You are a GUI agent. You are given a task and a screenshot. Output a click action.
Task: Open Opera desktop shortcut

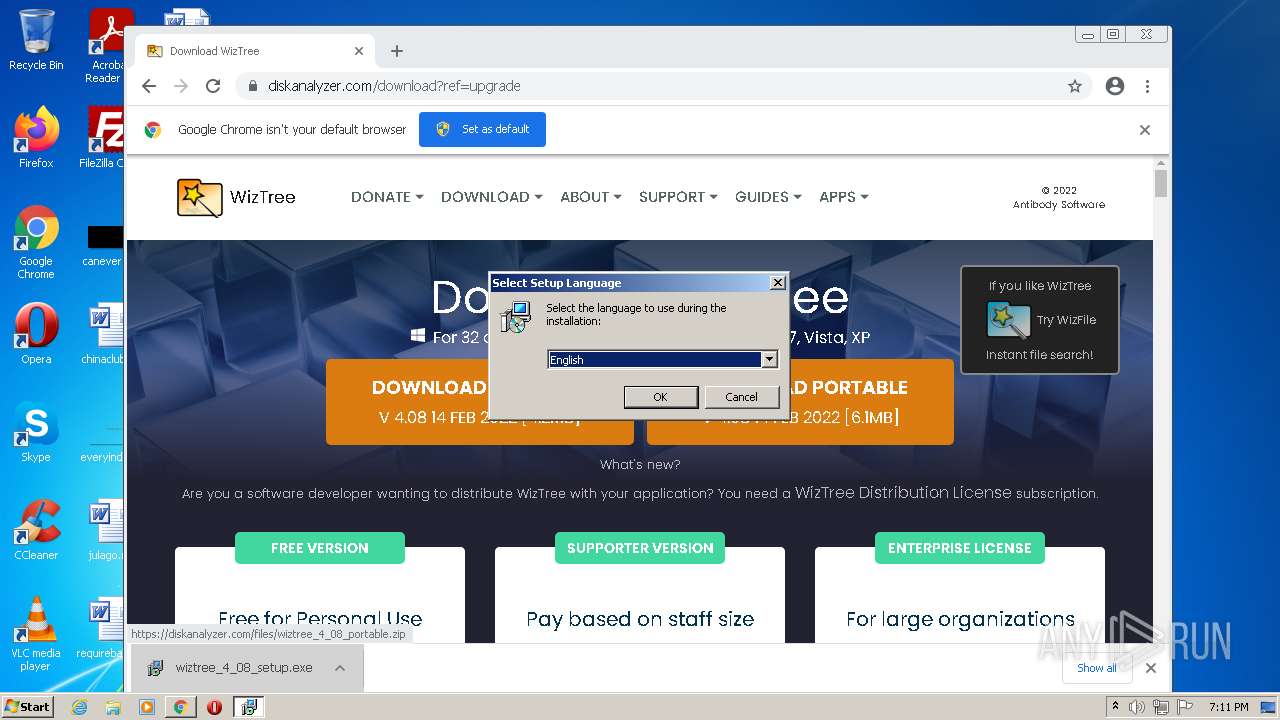point(36,334)
